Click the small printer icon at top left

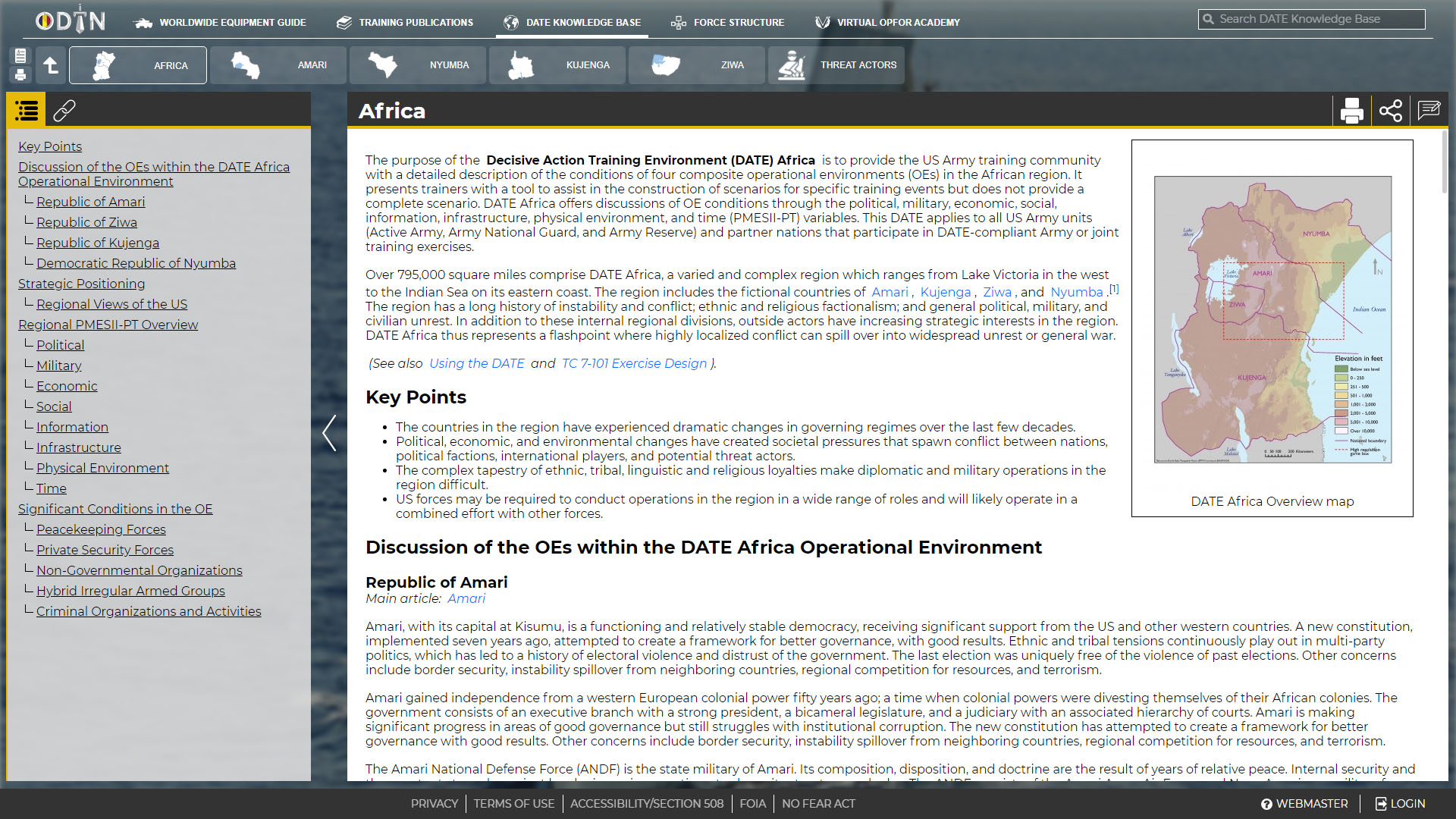pyautogui.click(x=20, y=74)
